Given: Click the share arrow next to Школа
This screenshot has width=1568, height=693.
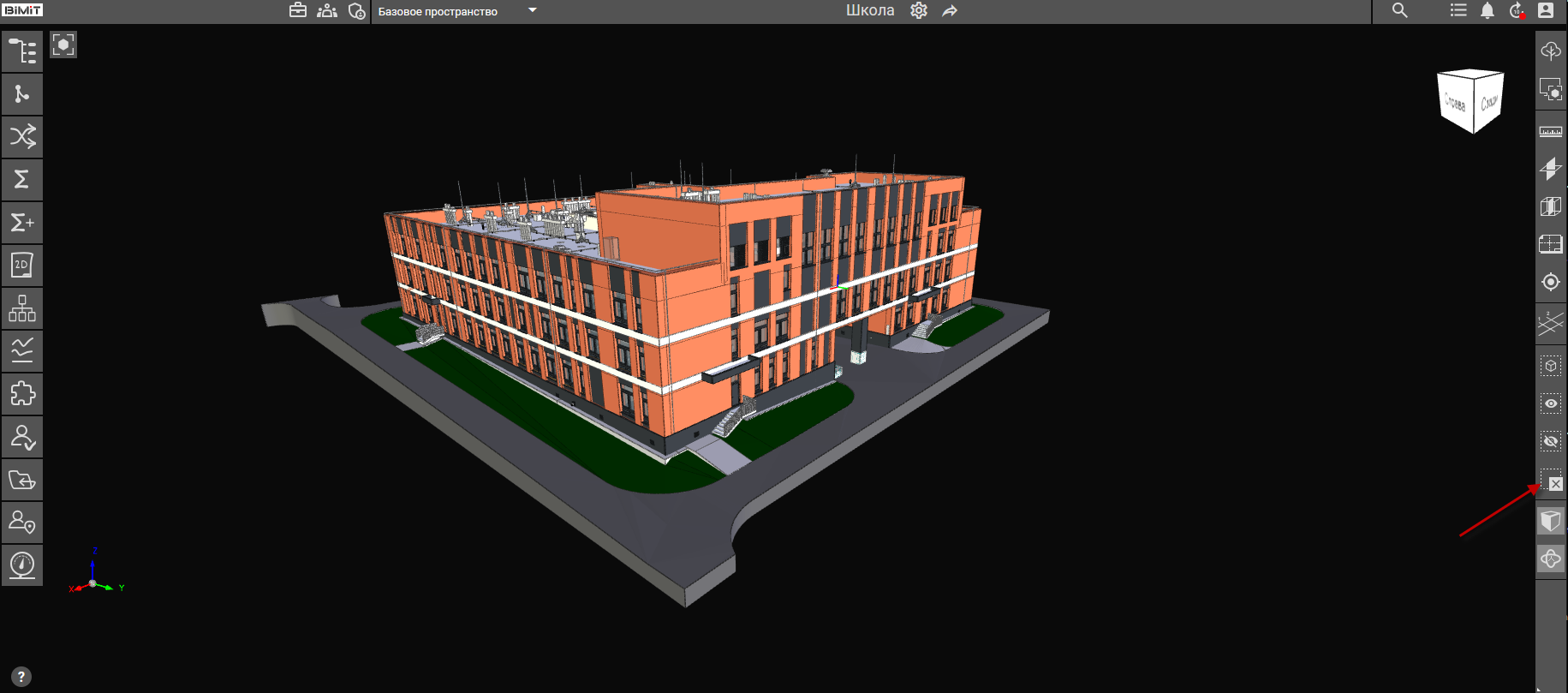Looking at the screenshot, I should pos(950,11).
